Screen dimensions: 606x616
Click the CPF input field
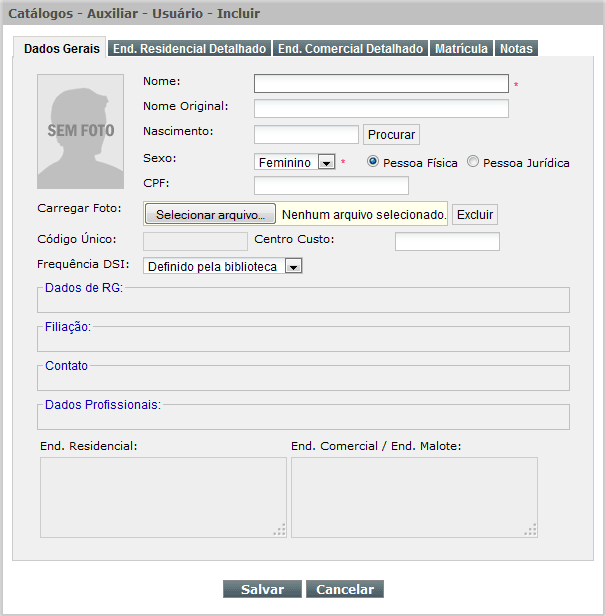point(331,186)
